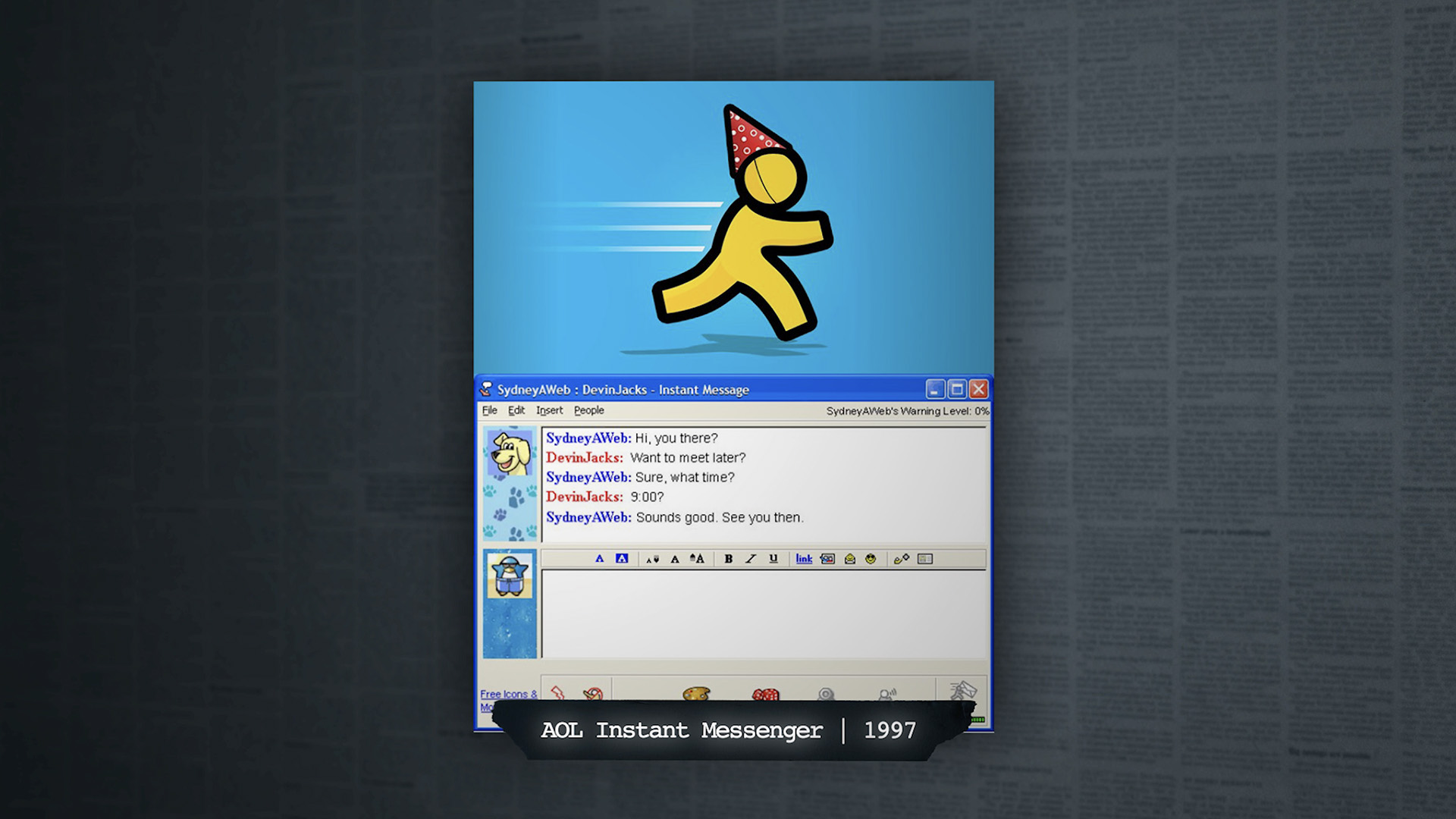Click inside the message compose box

tap(764, 613)
